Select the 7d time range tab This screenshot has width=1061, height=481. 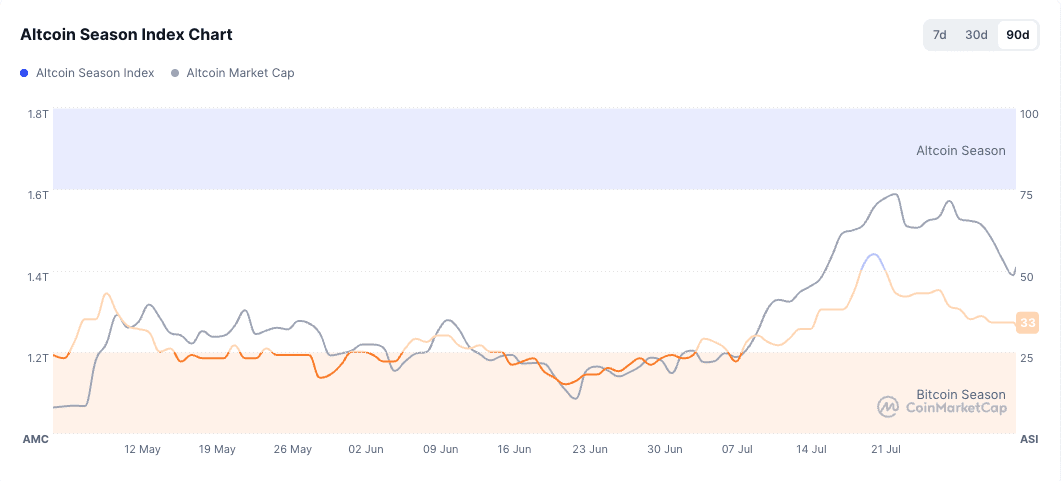click(940, 35)
